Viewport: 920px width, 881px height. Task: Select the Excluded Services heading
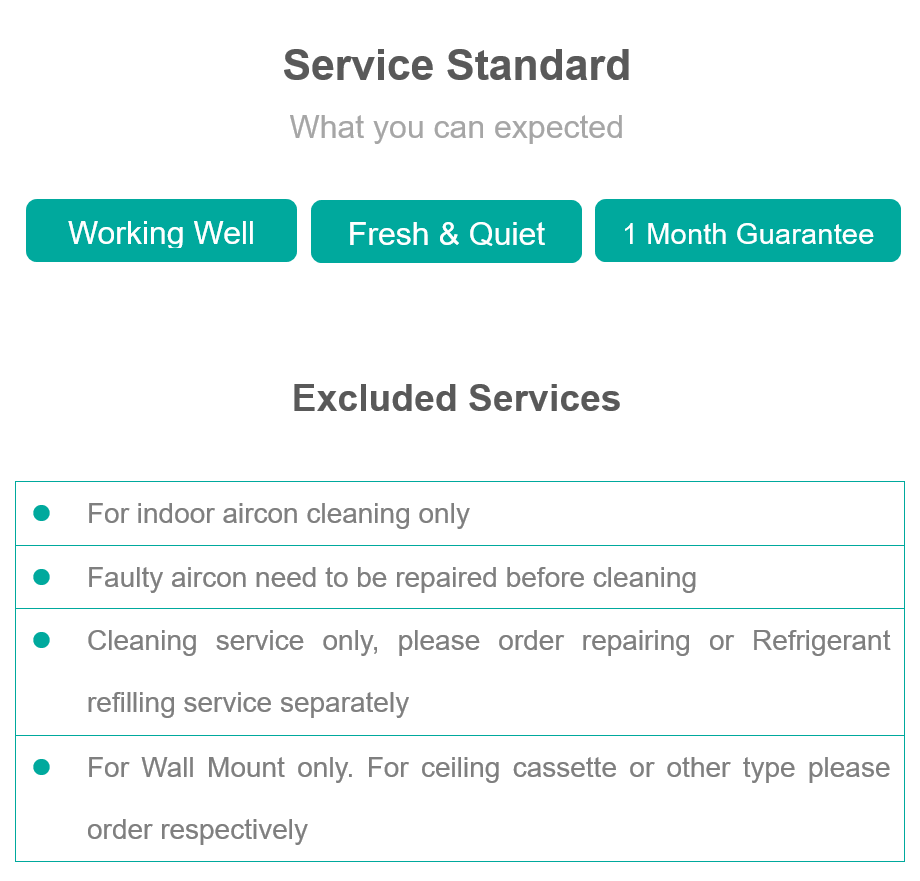click(456, 398)
